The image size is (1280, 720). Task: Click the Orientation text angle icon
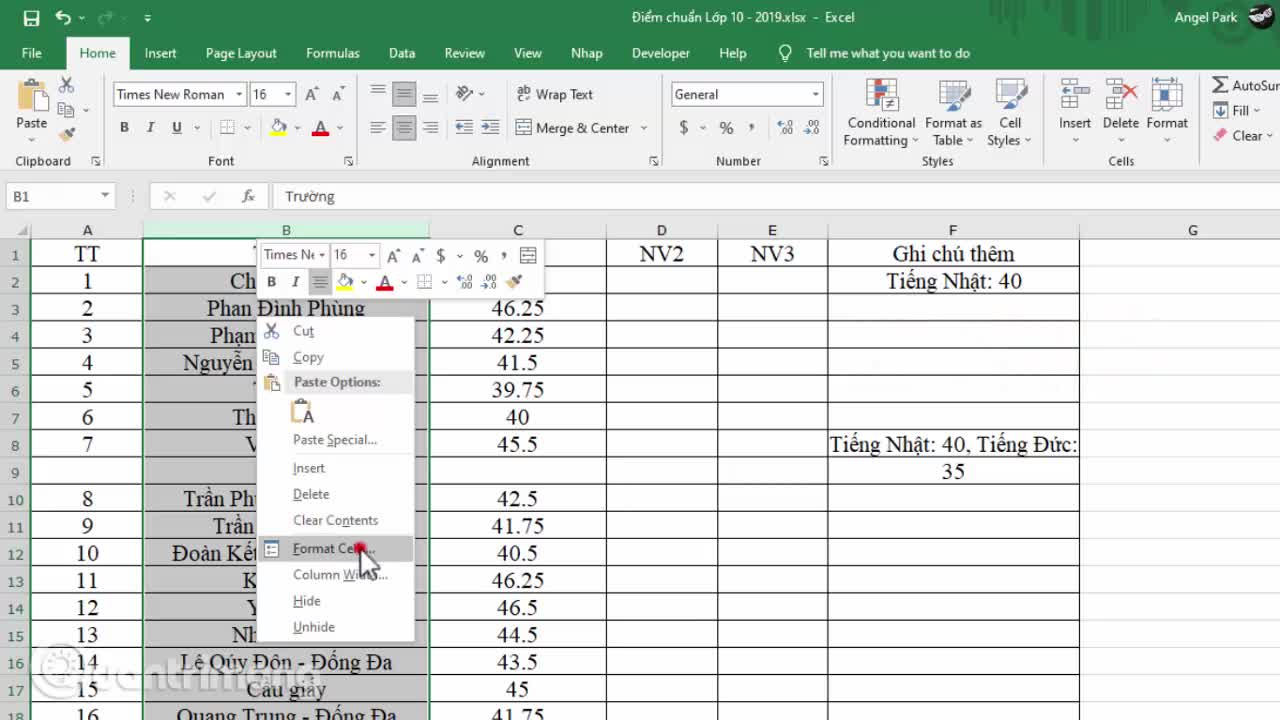pyautogui.click(x=465, y=94)
